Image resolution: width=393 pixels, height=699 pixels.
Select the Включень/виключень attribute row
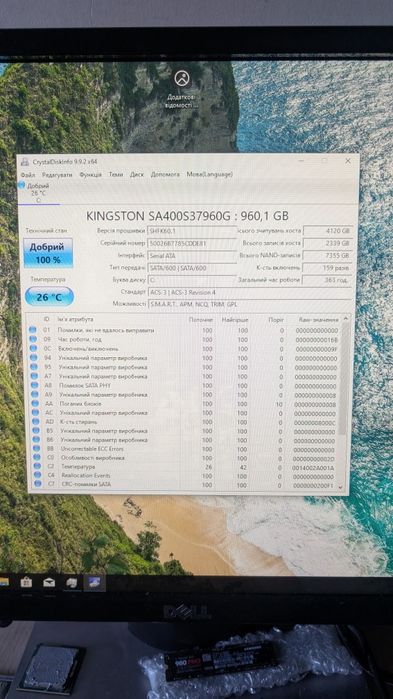(x=184, y=349)
